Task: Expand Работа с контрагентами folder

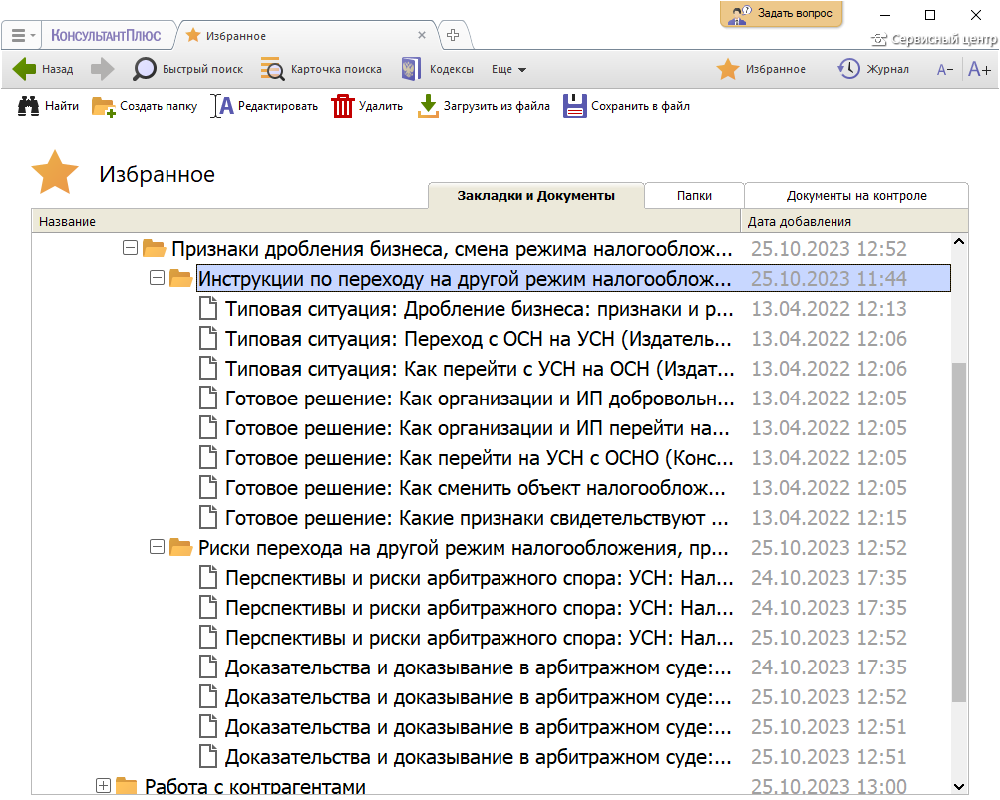Action: coord(103,785)
